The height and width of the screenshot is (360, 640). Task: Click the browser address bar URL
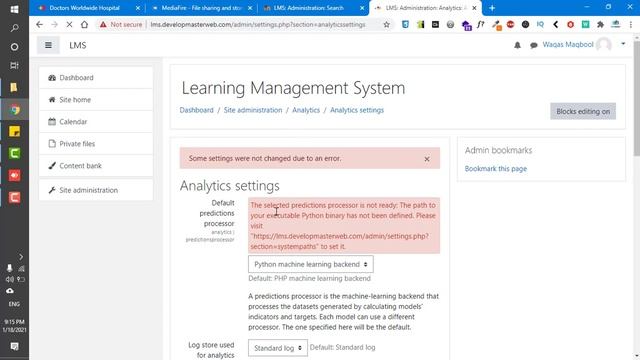pyautogui.click(x=258, y=24)
